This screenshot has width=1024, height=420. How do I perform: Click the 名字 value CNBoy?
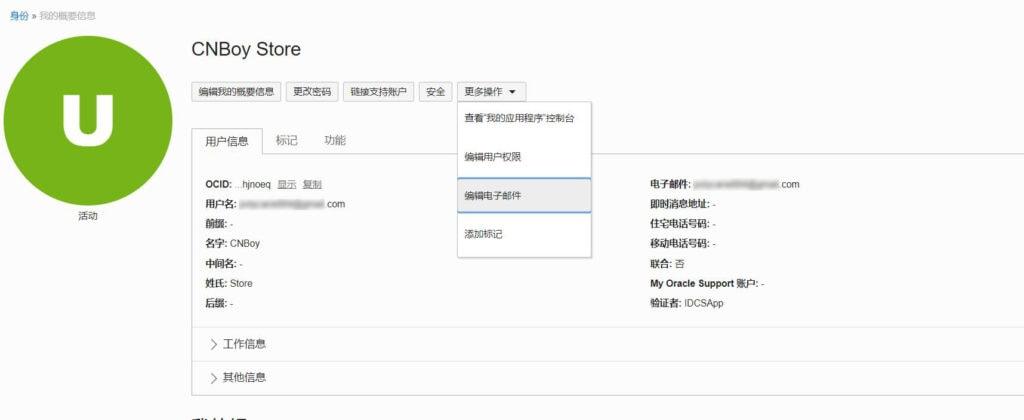pos(245,244)
